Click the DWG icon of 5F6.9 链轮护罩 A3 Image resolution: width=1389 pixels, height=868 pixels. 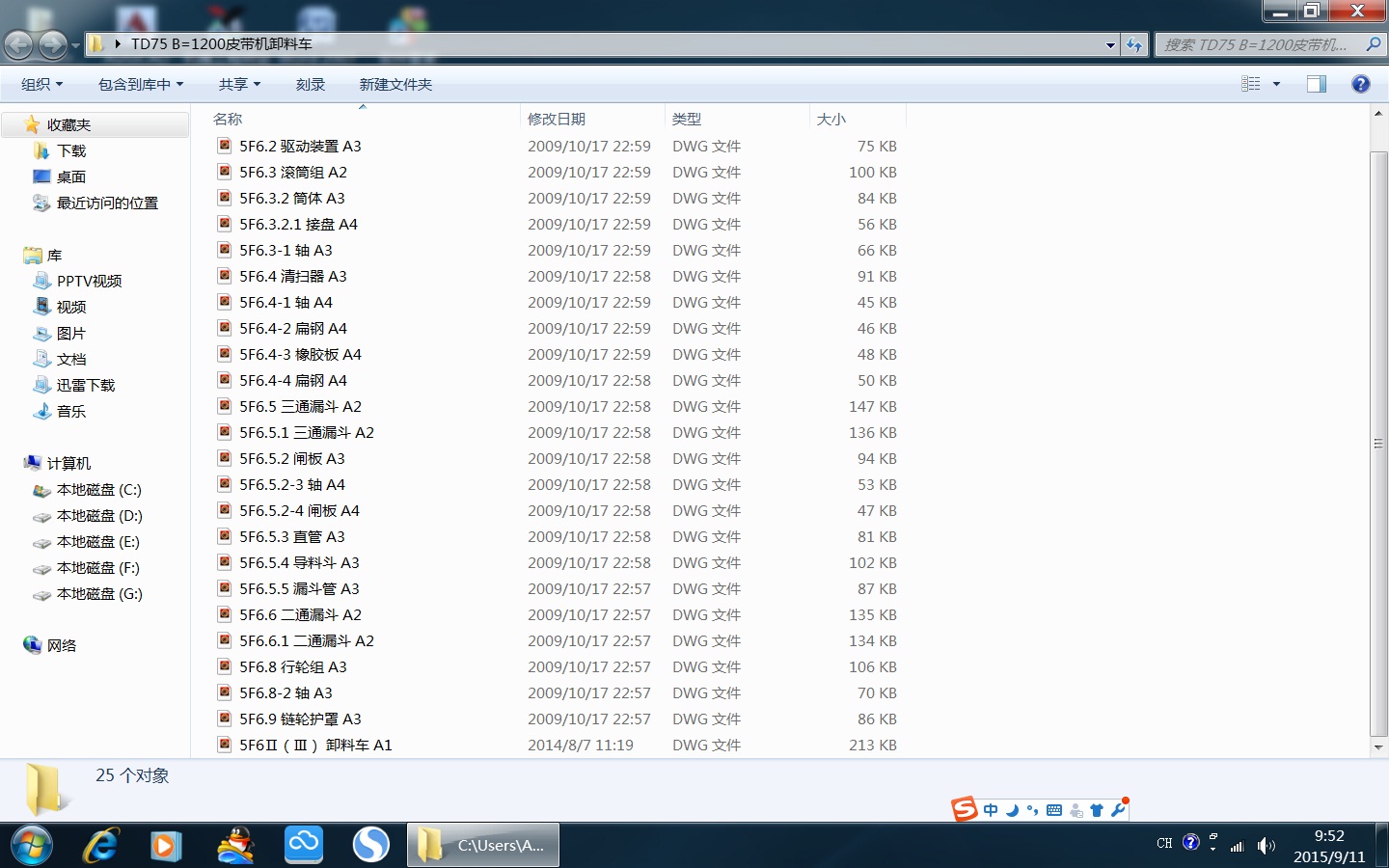click(x=225, y=719)
